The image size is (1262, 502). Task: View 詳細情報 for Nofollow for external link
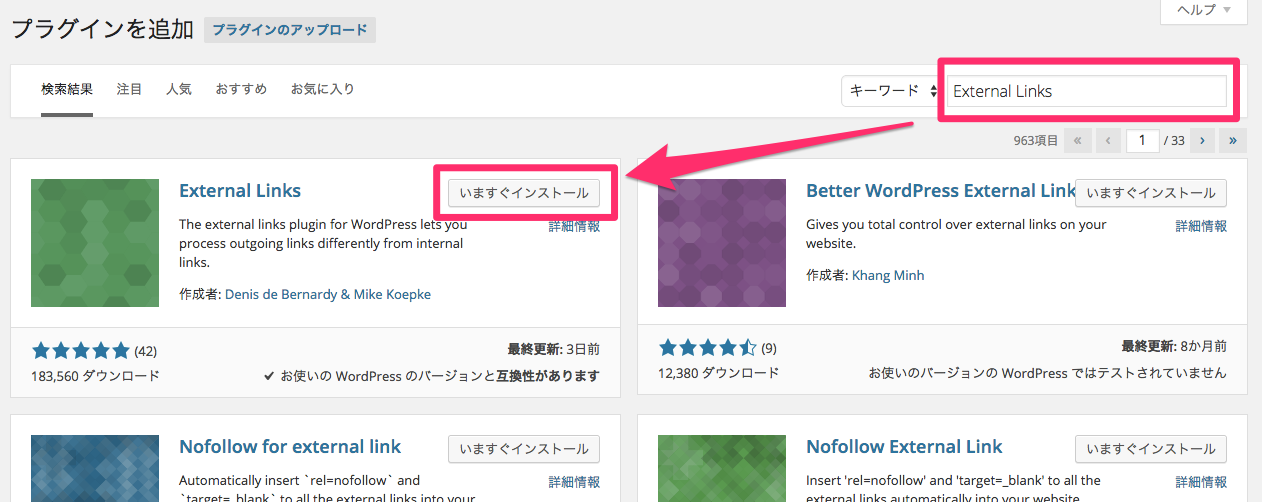[574, 482]
